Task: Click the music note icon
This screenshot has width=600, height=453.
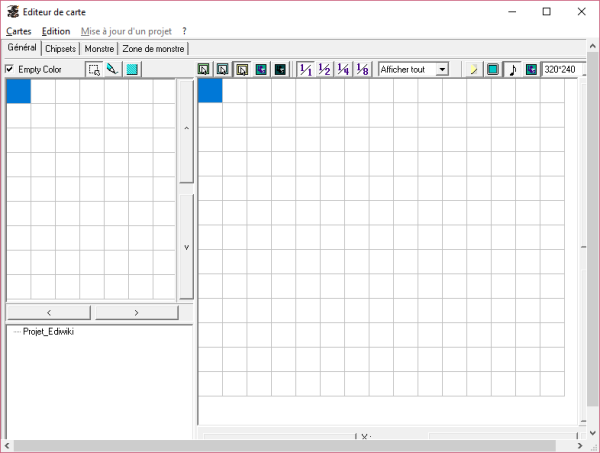Action: point(512,69)
